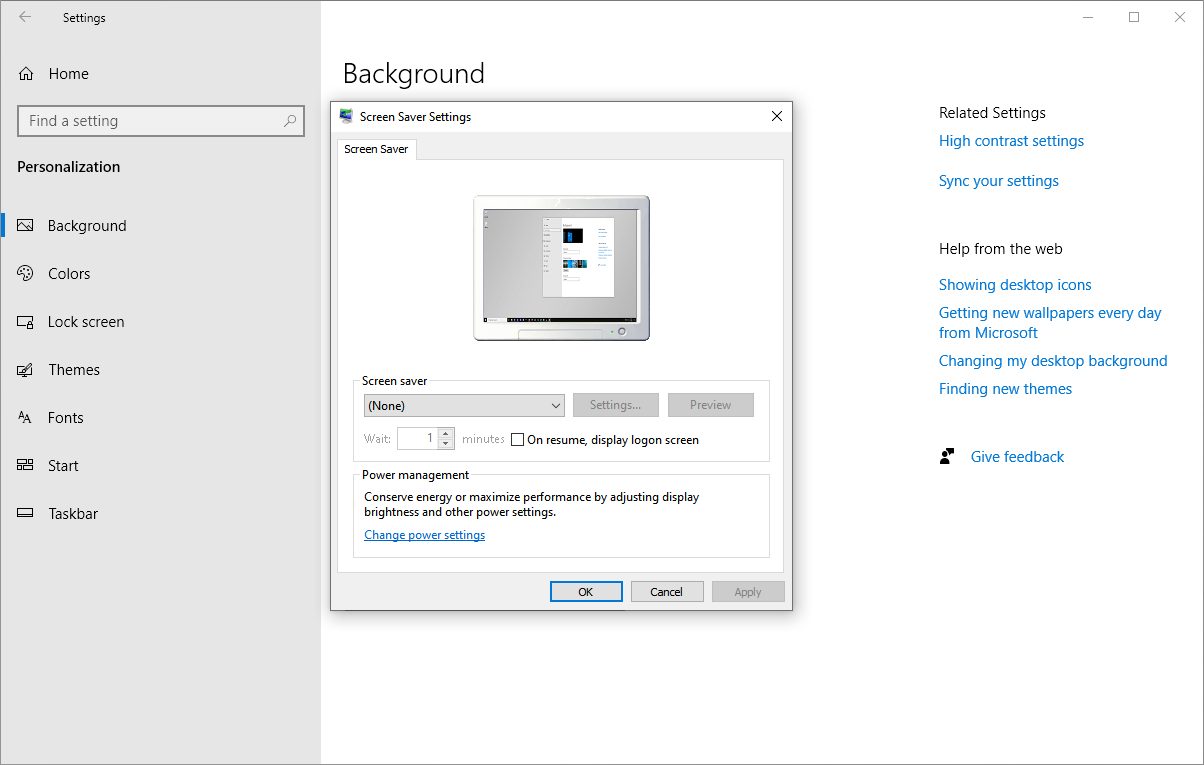Screen dimensions: 1204x765
Task: Enable 'On resume, display logon screen'
Action: (517, 439)
